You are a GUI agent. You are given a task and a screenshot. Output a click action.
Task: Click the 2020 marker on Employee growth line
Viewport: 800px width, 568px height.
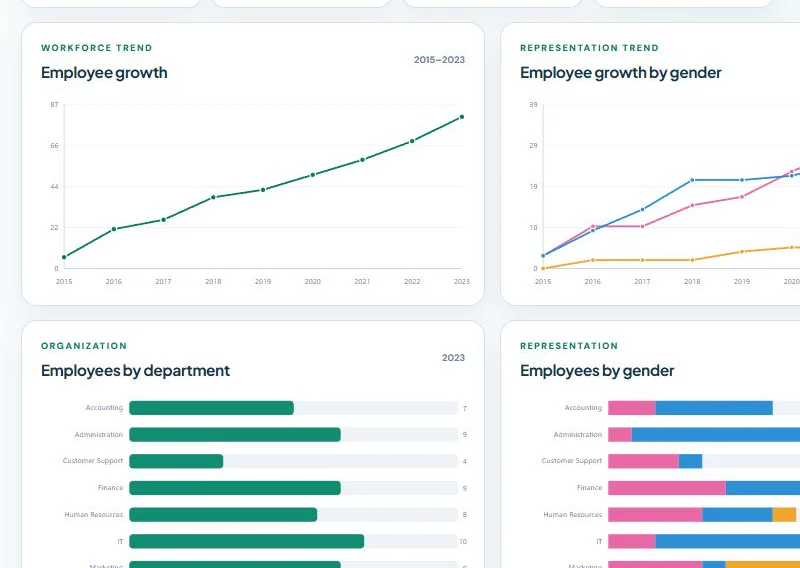pyautogui.click(x=313, y=175)
